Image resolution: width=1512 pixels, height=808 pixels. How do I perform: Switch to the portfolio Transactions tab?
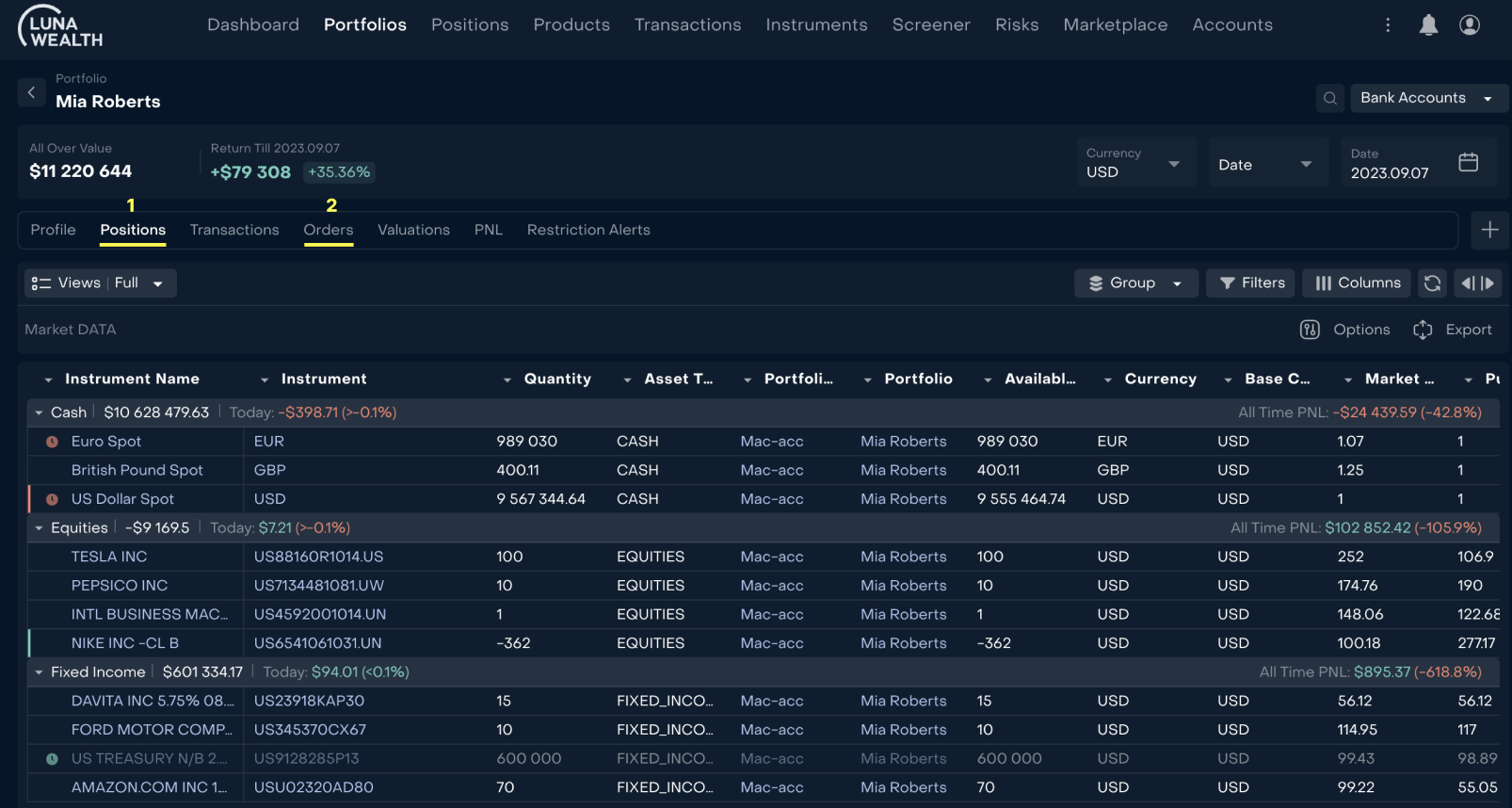(234, 230)
